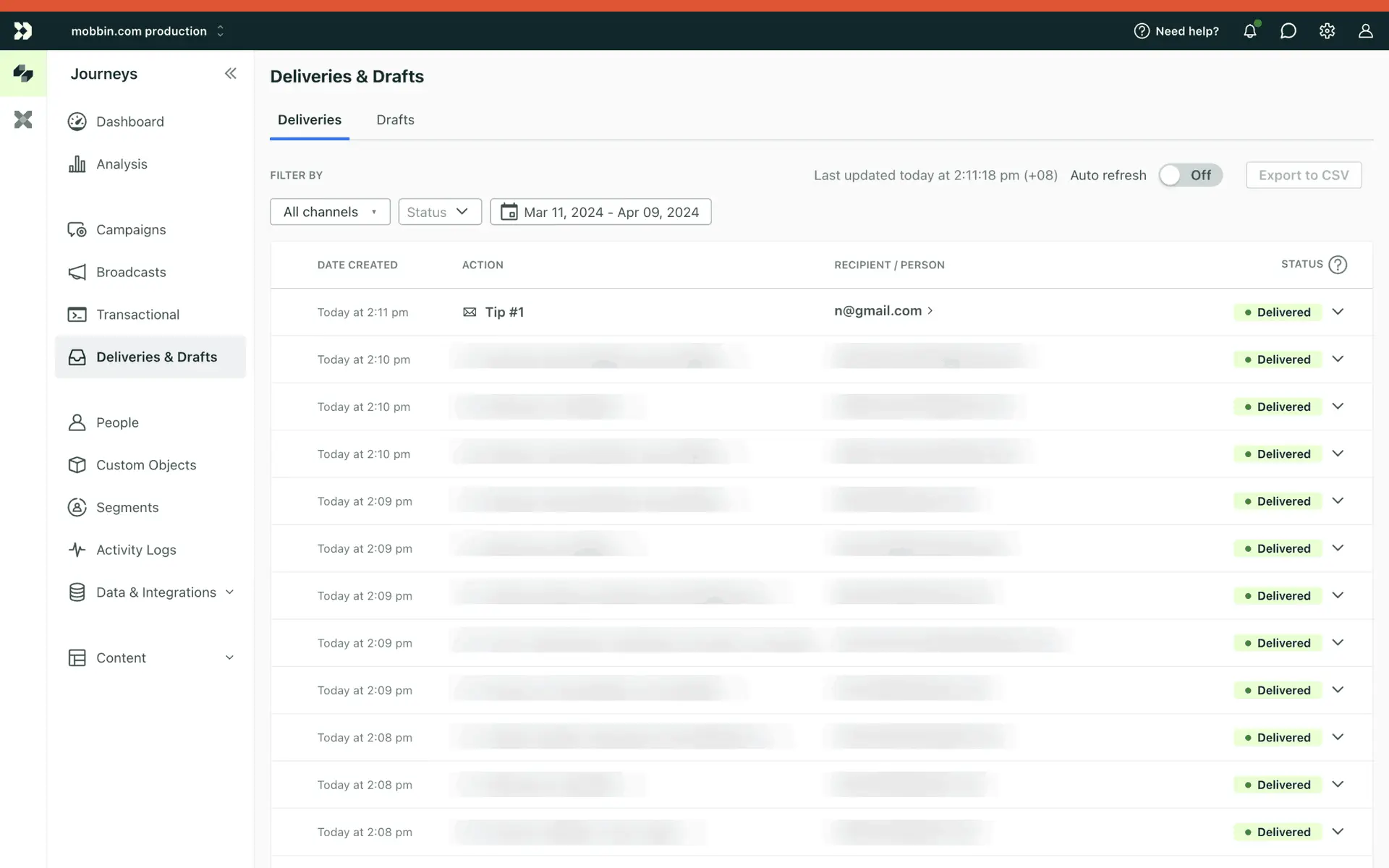The width and height of the screenshot is (1389, 868).
Task: Click the Need help? link
Action: click(x=1176, y=31)
